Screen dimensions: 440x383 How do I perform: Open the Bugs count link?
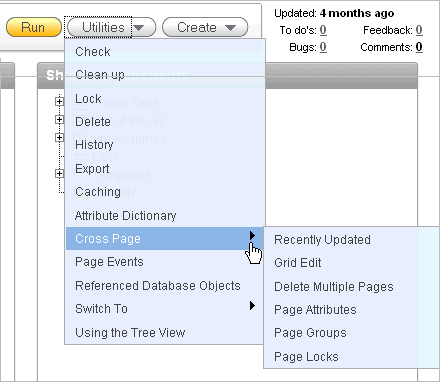pos(323,47)
